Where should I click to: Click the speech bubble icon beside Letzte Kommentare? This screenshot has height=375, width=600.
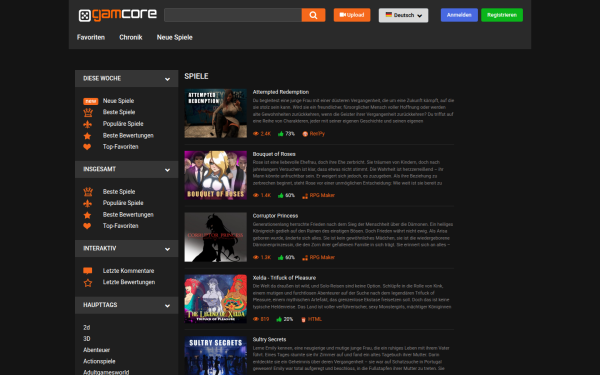(x=88, y=271)
